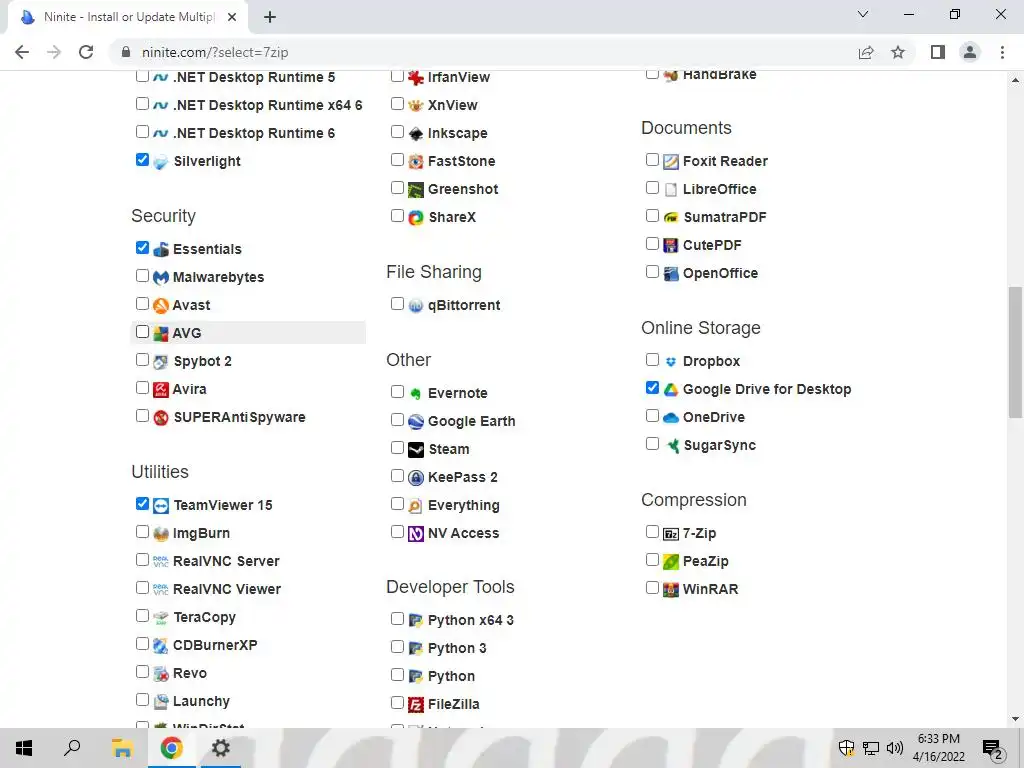Screen dimensions: 1024x768
Task: Check the RealVNC Server checkbox
Action: point(142,560)
